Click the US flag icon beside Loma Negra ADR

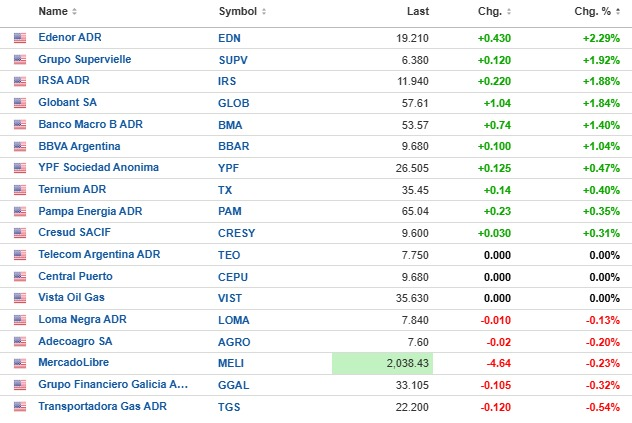tap(20, 320)
